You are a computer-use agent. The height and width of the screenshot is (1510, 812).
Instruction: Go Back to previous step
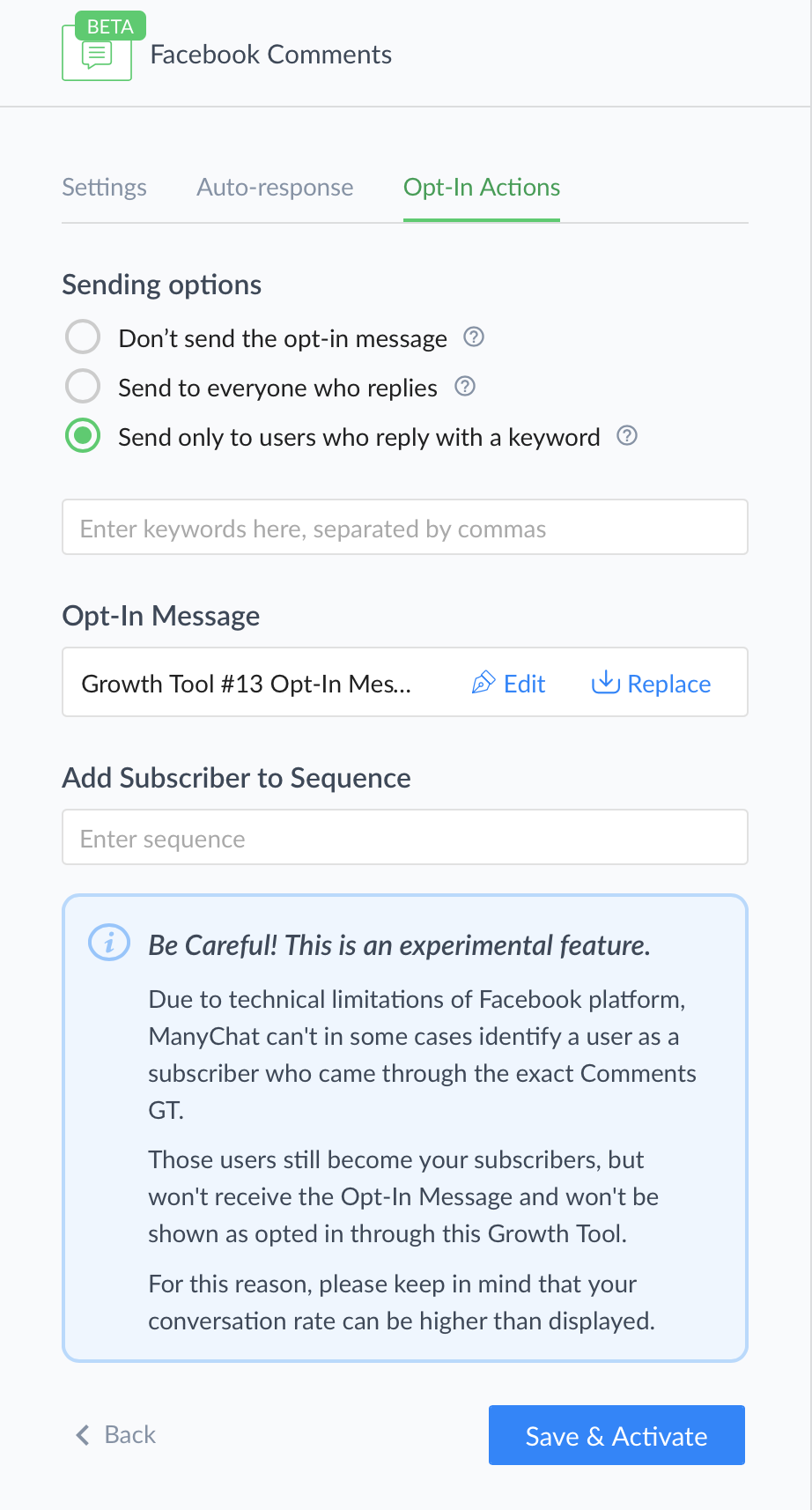[116, 1435]
